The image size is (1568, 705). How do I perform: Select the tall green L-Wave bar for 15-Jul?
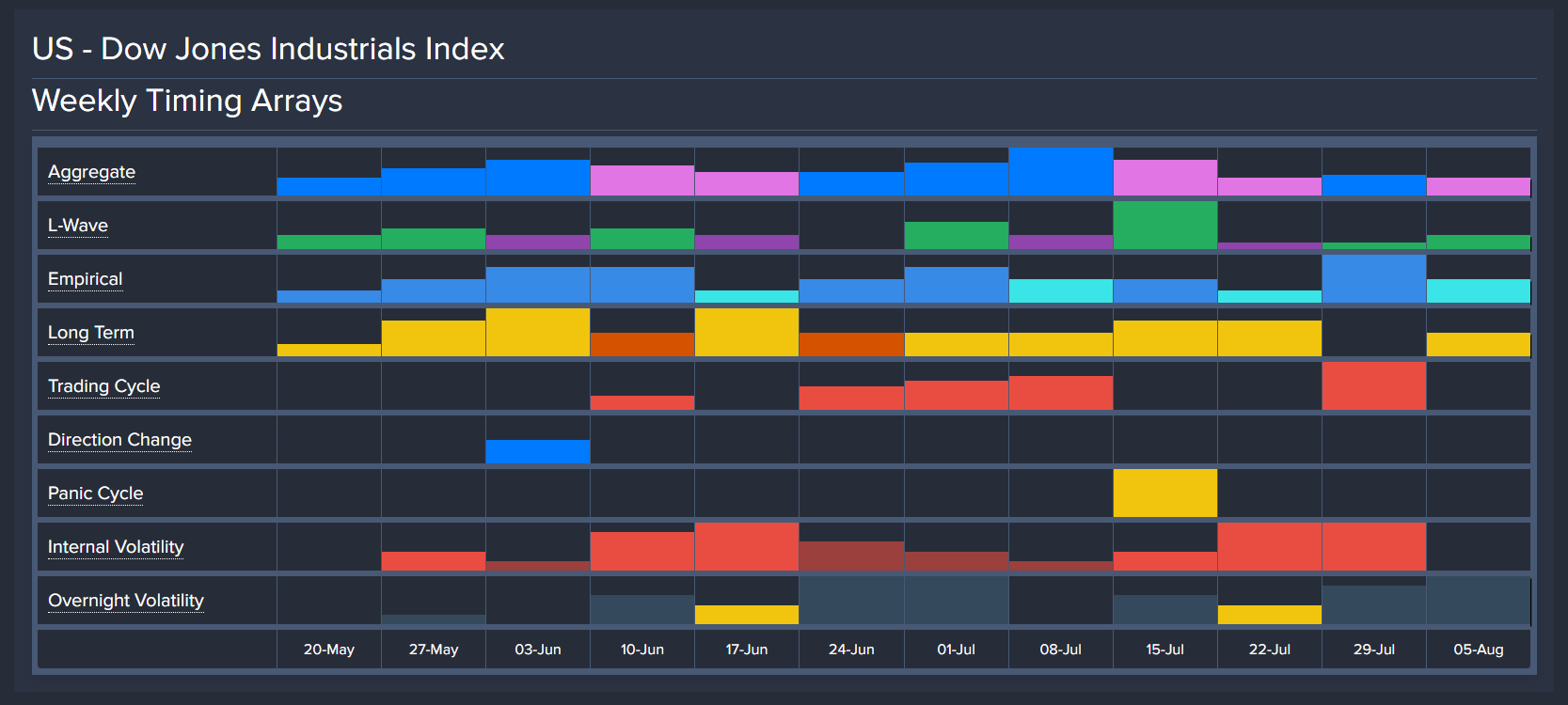1164,226
